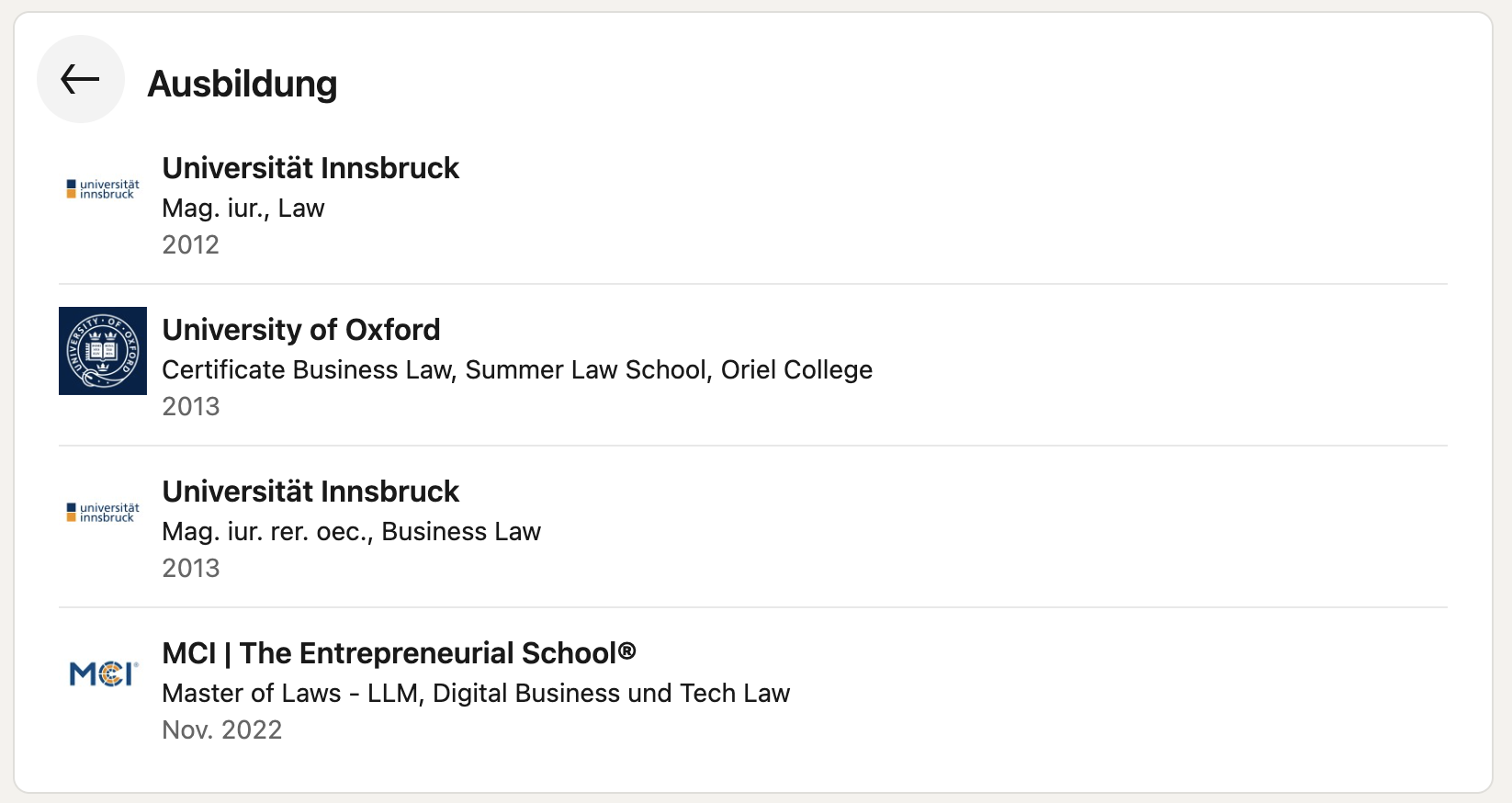Select 'Mag. iur. rer. oec., Business Law' line

352,532
